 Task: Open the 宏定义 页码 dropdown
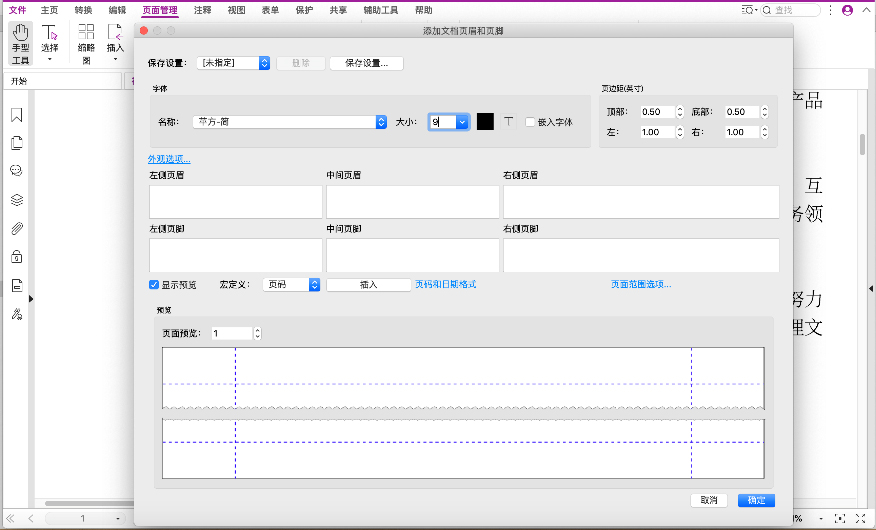(314, 284)
